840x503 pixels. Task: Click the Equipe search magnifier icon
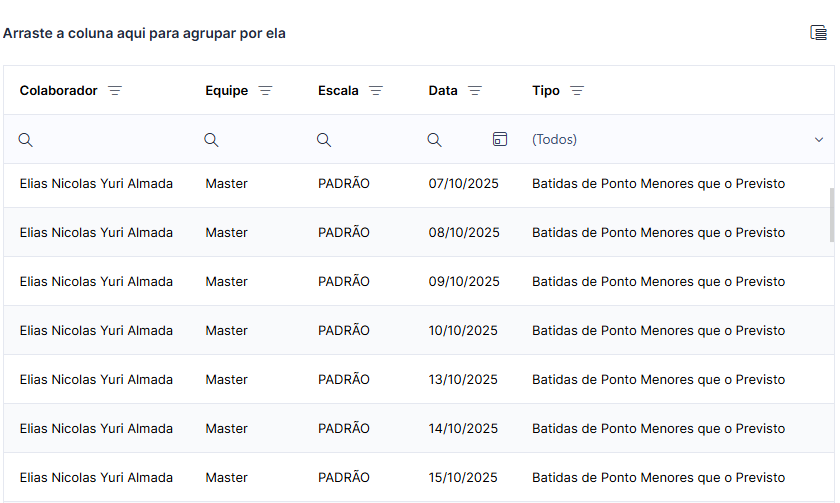(x=211, y=140)
